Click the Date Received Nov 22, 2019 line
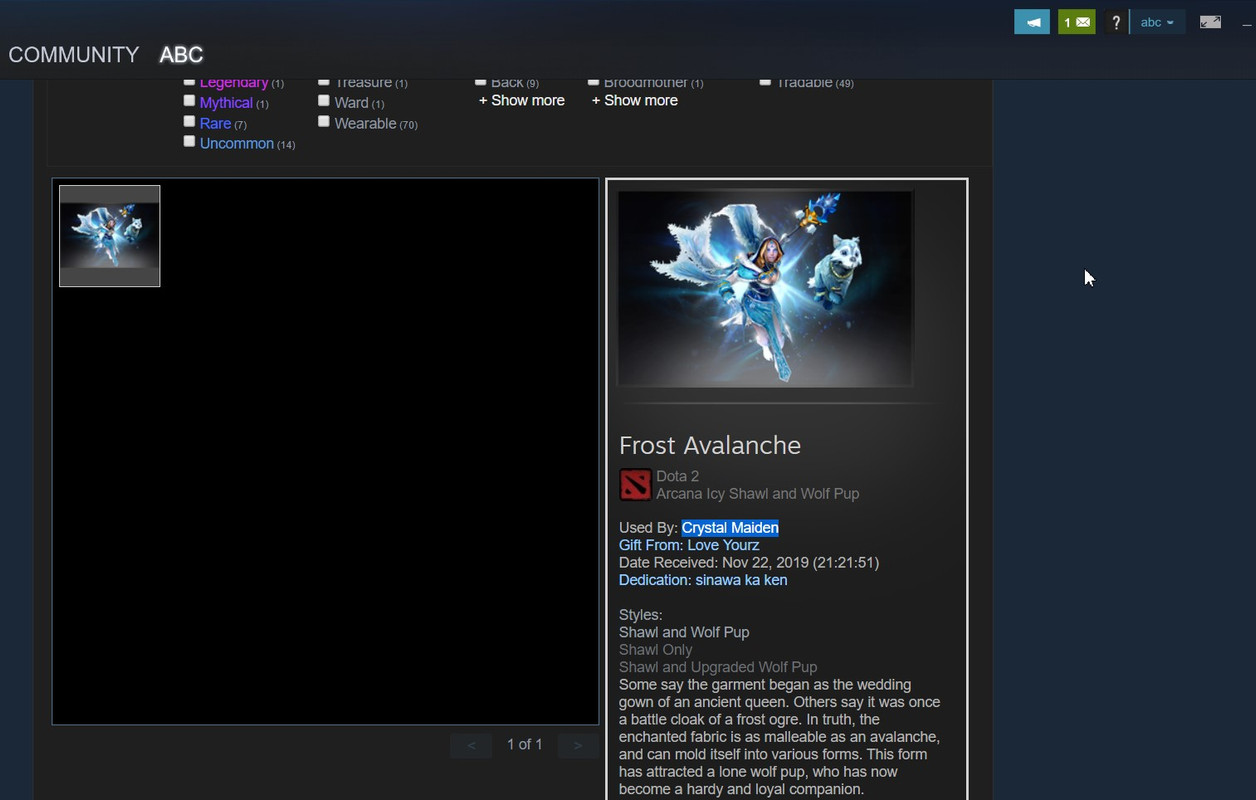 [x=749, y=563]
